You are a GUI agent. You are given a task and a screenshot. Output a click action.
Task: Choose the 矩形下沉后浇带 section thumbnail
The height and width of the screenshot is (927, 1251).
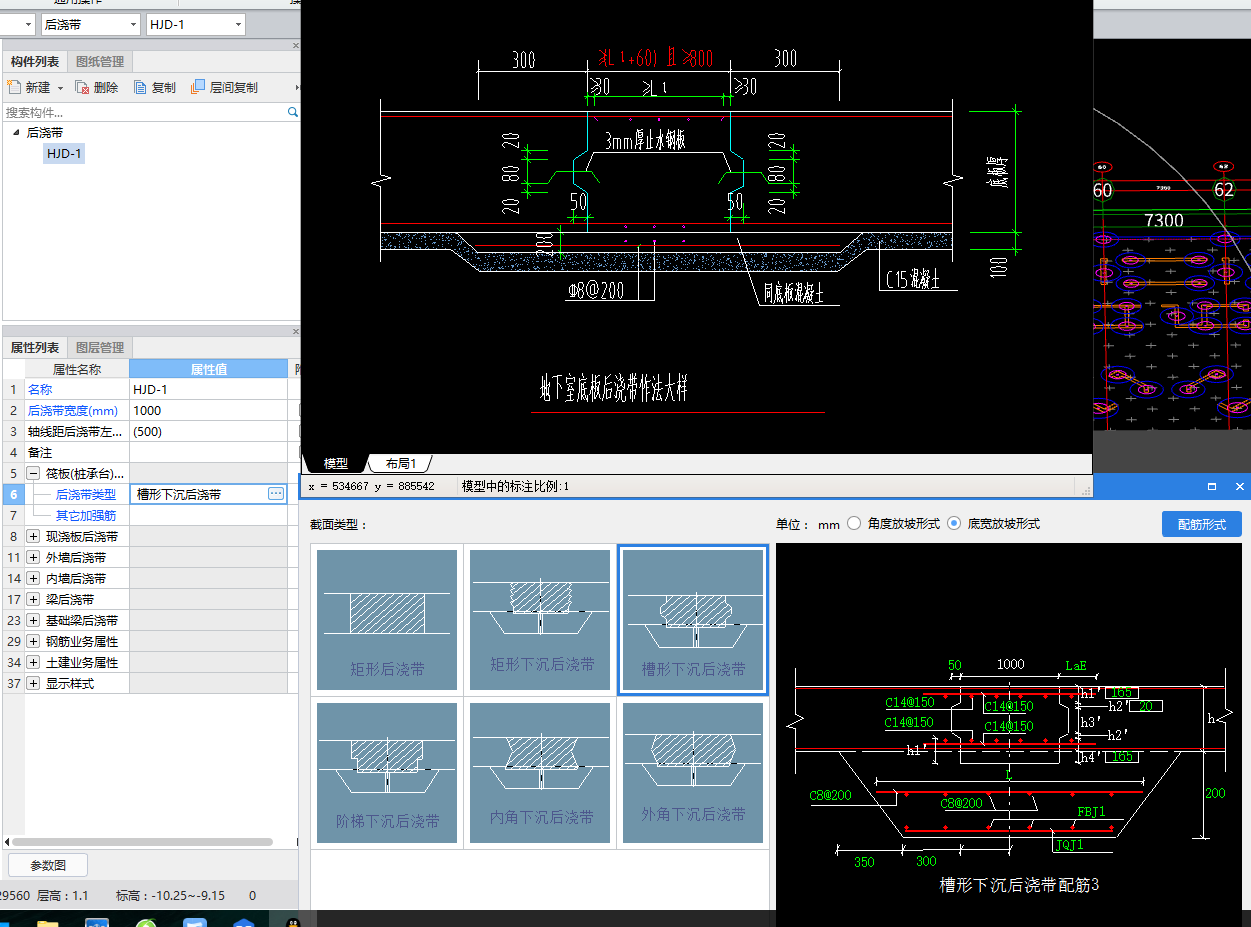pyautogui.click(x=540, y=620)
